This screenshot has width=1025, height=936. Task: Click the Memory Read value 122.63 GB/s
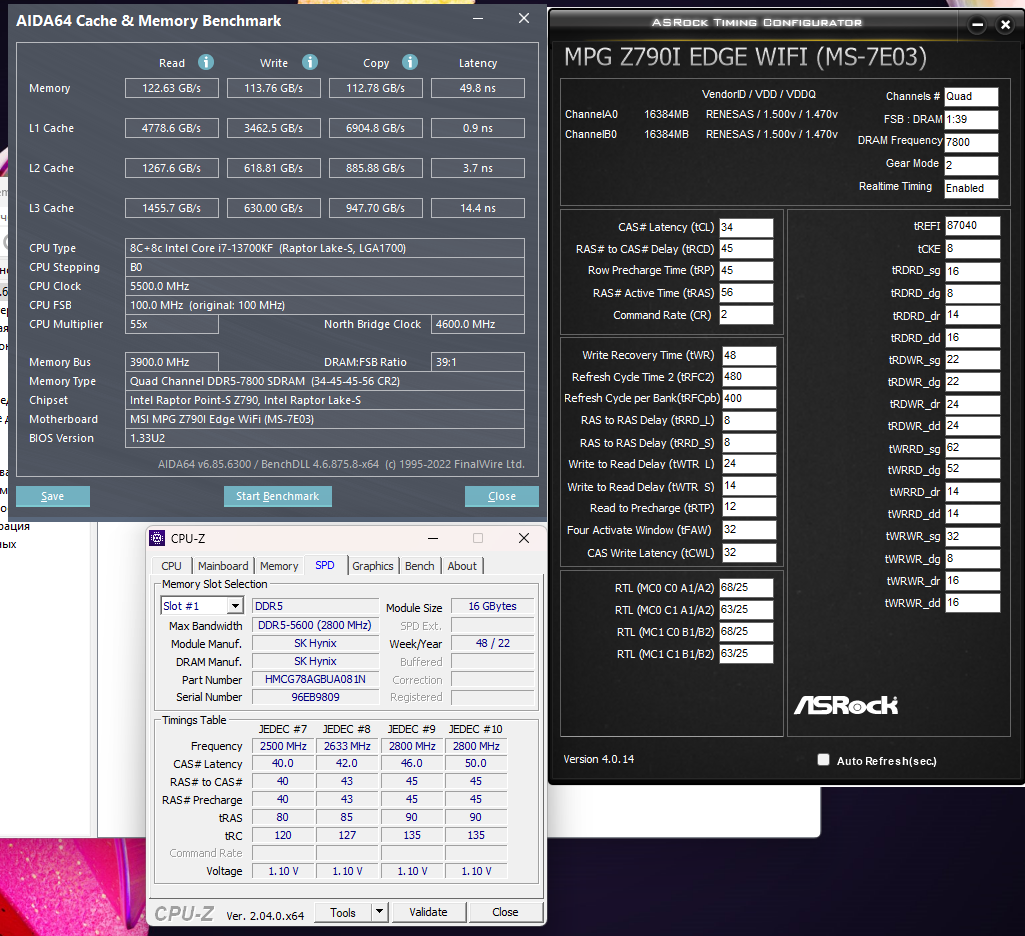(x=171, y=88)
